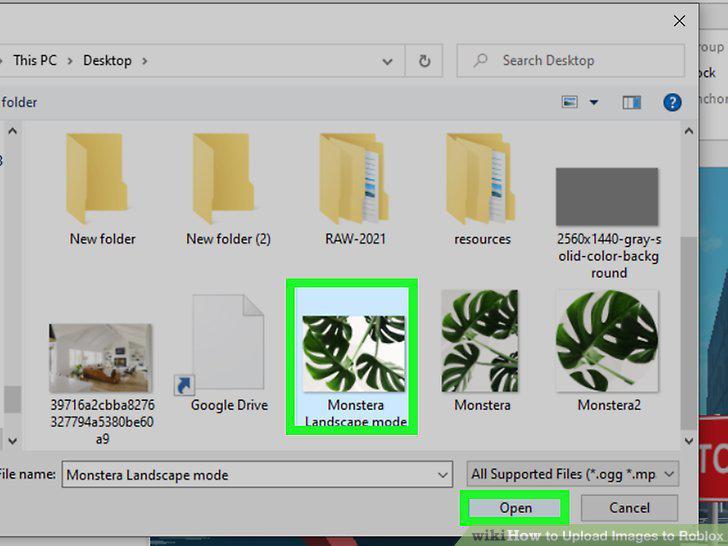Click the file list scroll down arrow

point(689,440)
